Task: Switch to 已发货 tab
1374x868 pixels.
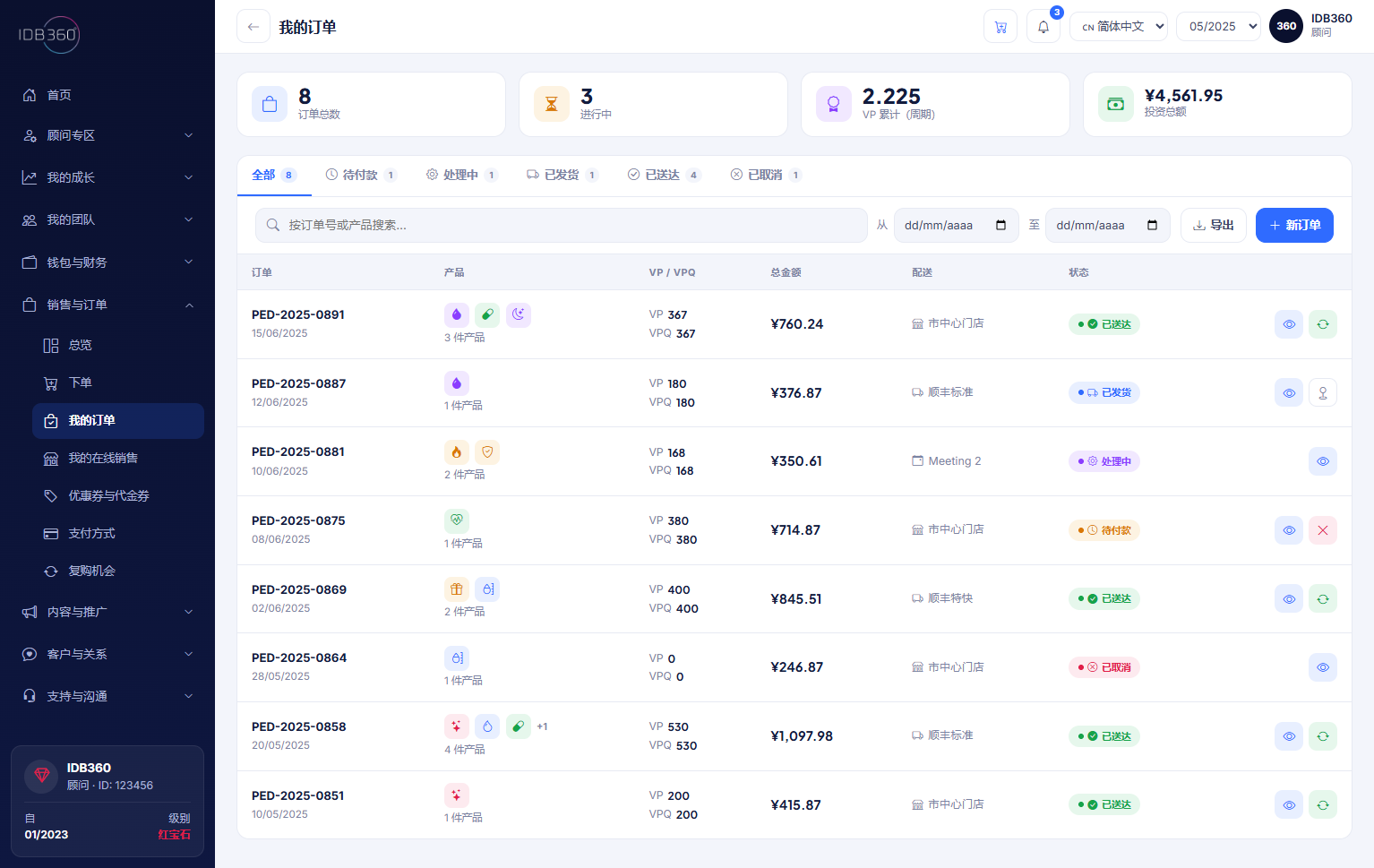Action: (x=562, y=175)
